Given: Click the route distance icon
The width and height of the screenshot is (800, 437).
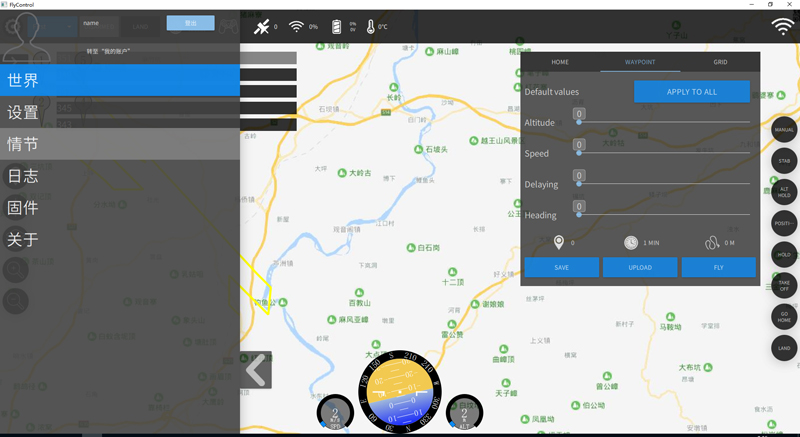Looking at the screenshot, I should click(712, 243).
